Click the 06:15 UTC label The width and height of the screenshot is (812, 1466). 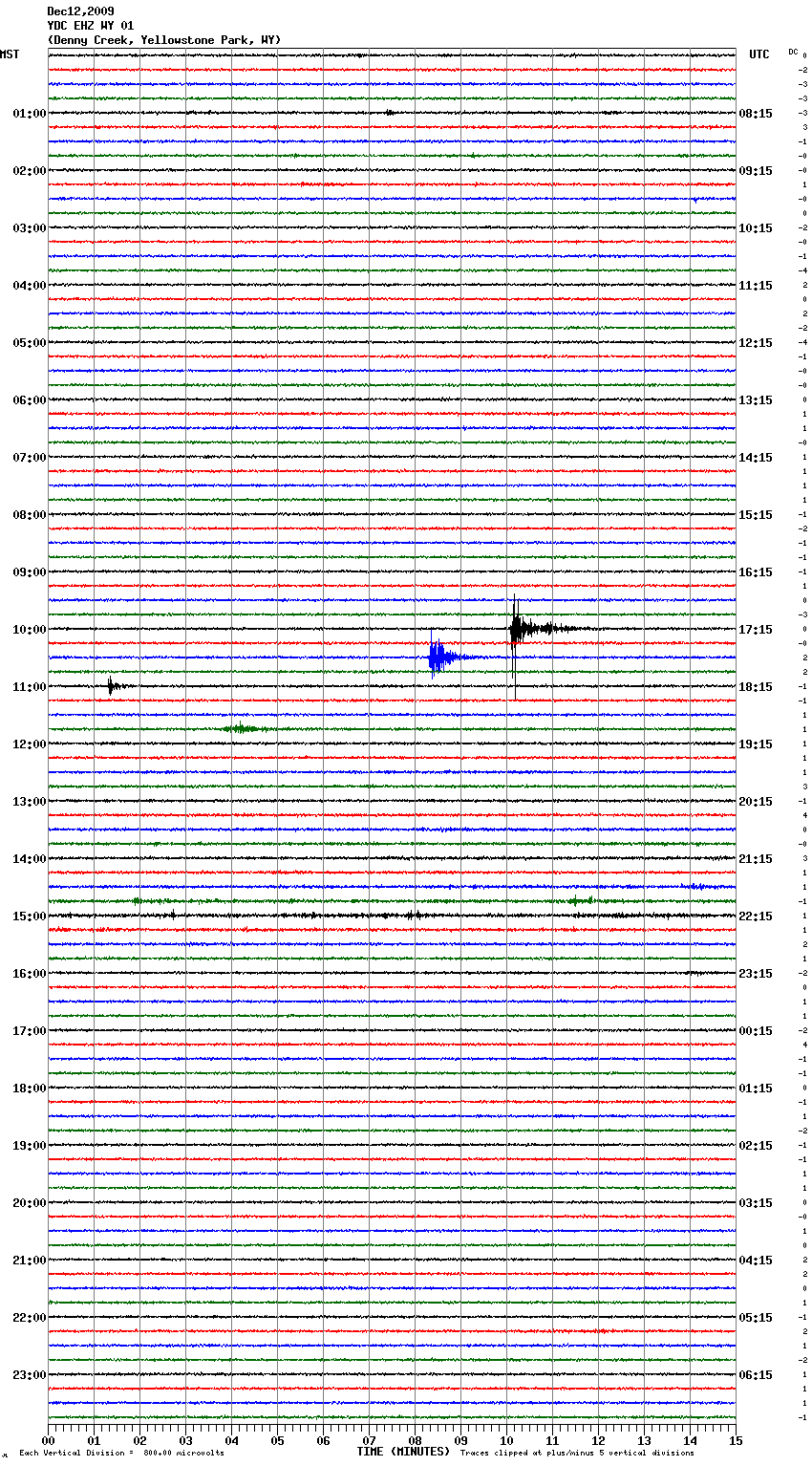point(756,1375)
